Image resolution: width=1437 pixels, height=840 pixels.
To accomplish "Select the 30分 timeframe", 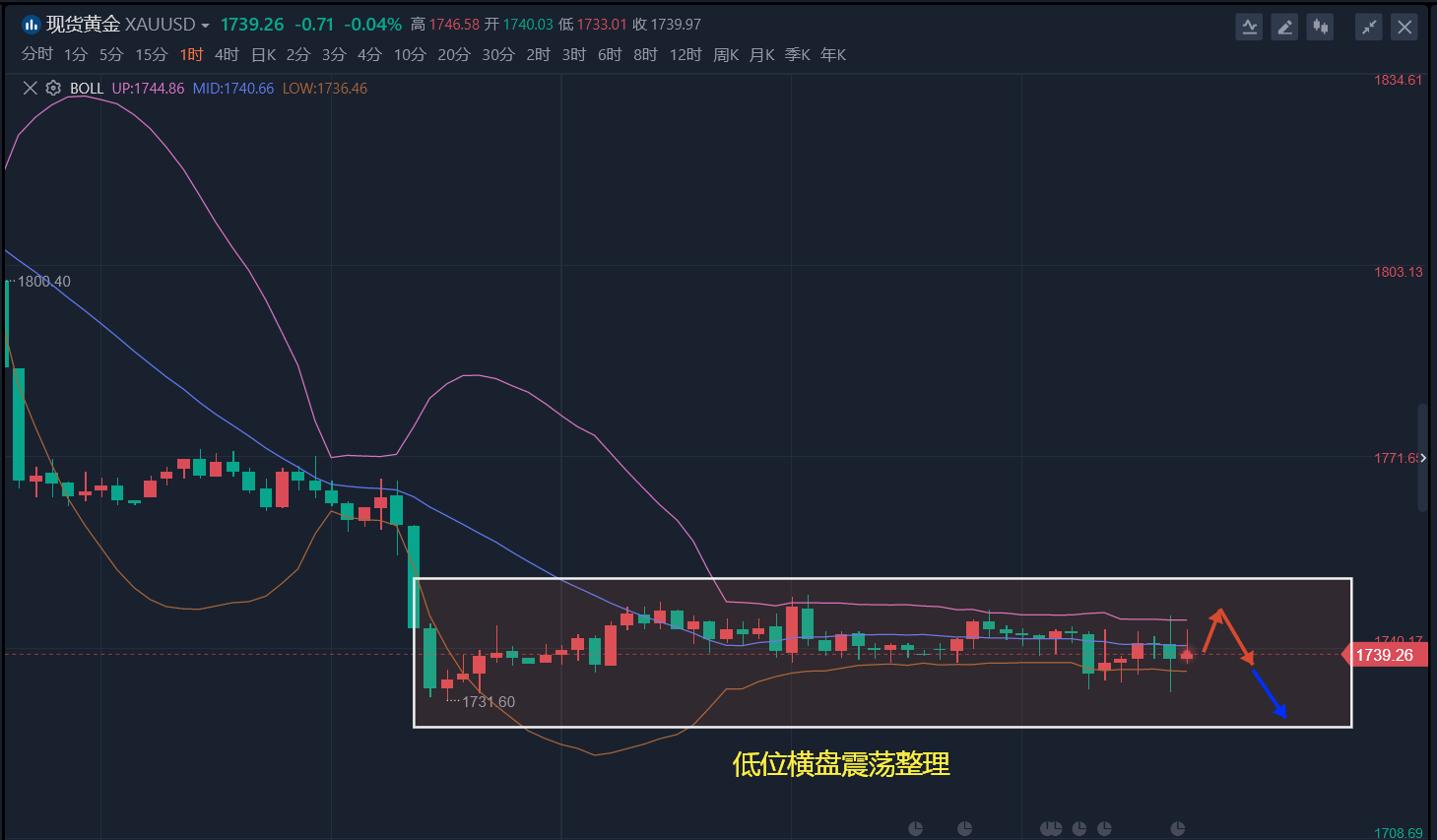I will pyautogui.click(x=498, y=54).
